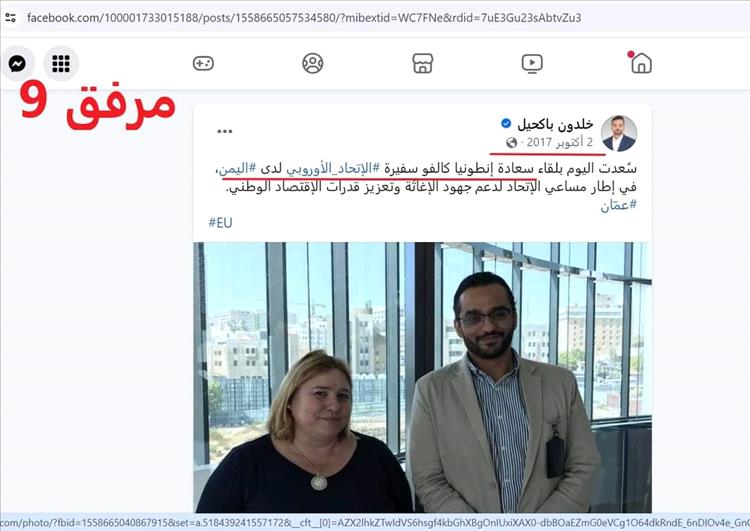The width and height of the screenshot is (750, 531).
Task: Open the Facebook menu grid icon
Action: 61,63
